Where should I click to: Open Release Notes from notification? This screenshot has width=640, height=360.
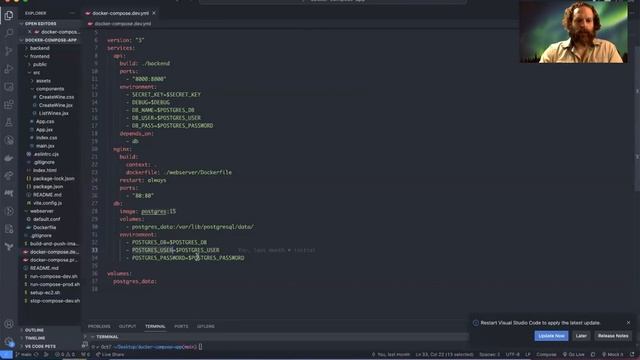click(x=613, y=336)
